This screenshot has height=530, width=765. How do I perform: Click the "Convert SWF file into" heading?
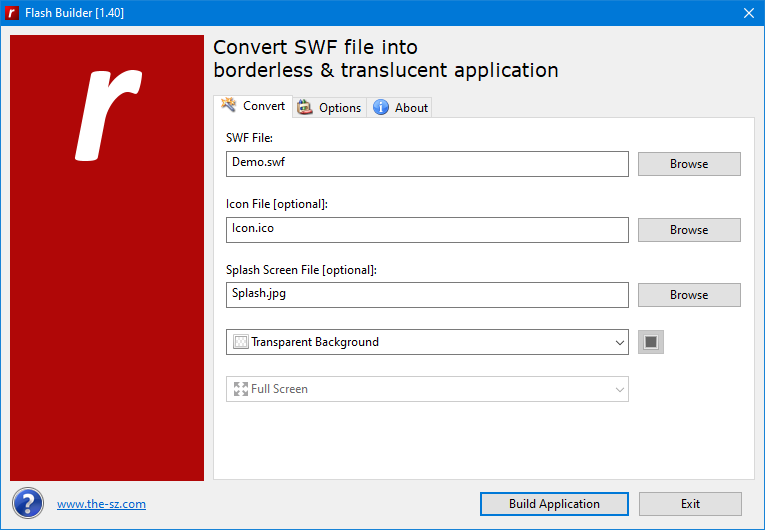click(315, 47)
